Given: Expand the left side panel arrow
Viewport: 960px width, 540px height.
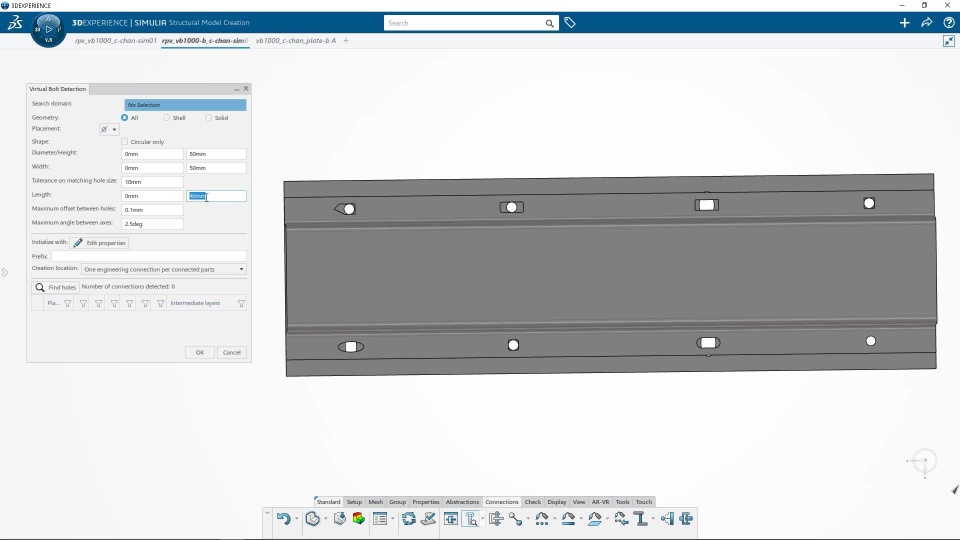Looking at the screenshot, I should (x=4, y=272).
